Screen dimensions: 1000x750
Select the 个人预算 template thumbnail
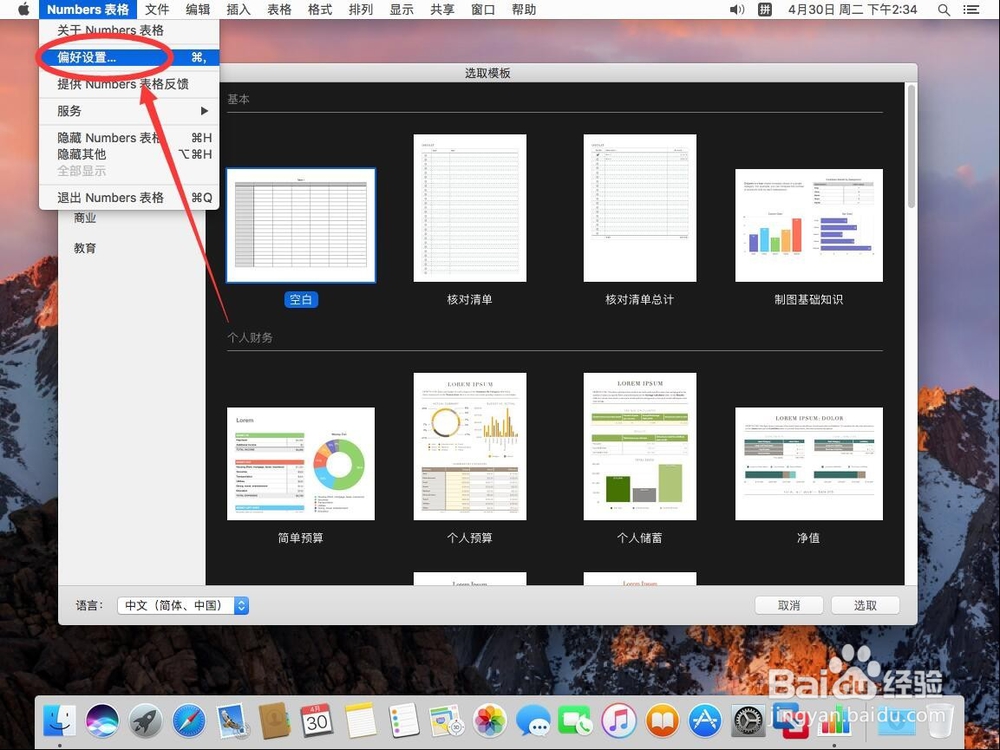[470, 446]
